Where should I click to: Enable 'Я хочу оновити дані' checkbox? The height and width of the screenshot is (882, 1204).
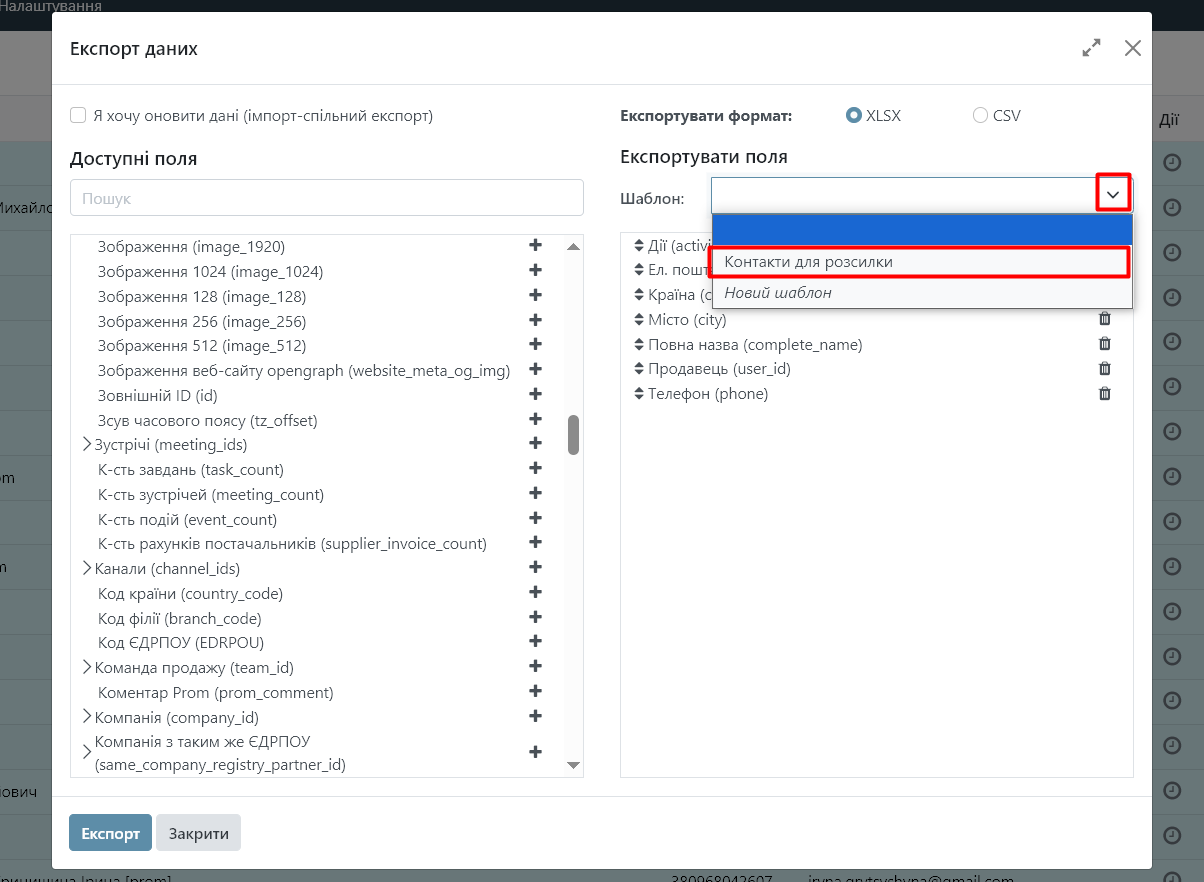tap(78, 116)
